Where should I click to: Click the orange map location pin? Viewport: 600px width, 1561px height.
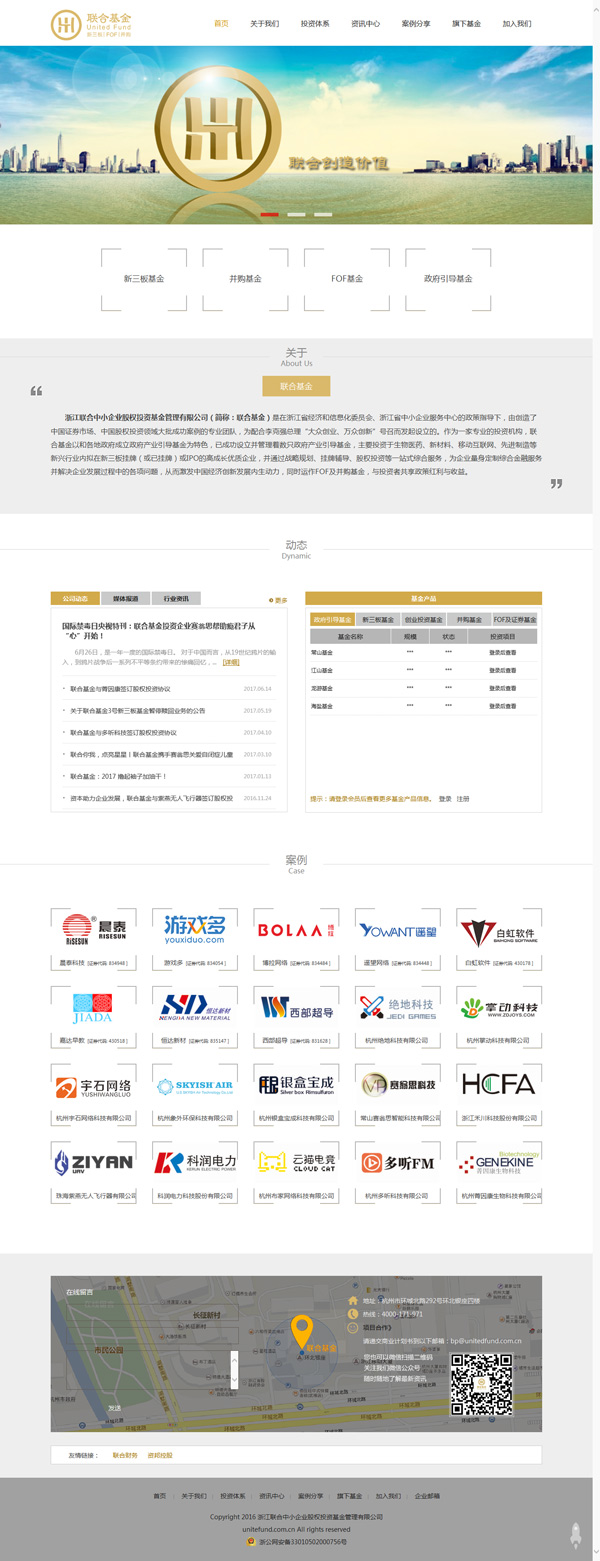(x=302, y=1332)
